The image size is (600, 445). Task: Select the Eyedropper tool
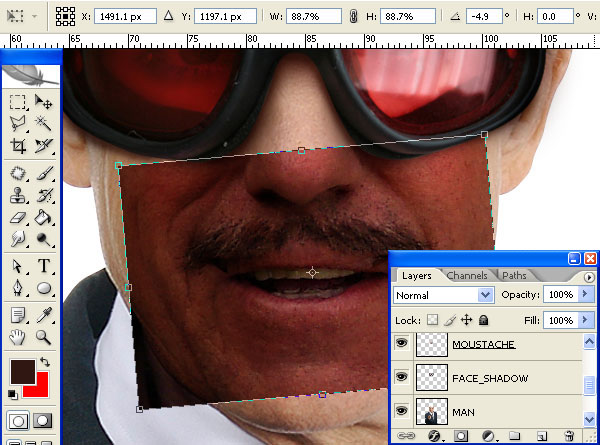point(44,316)
